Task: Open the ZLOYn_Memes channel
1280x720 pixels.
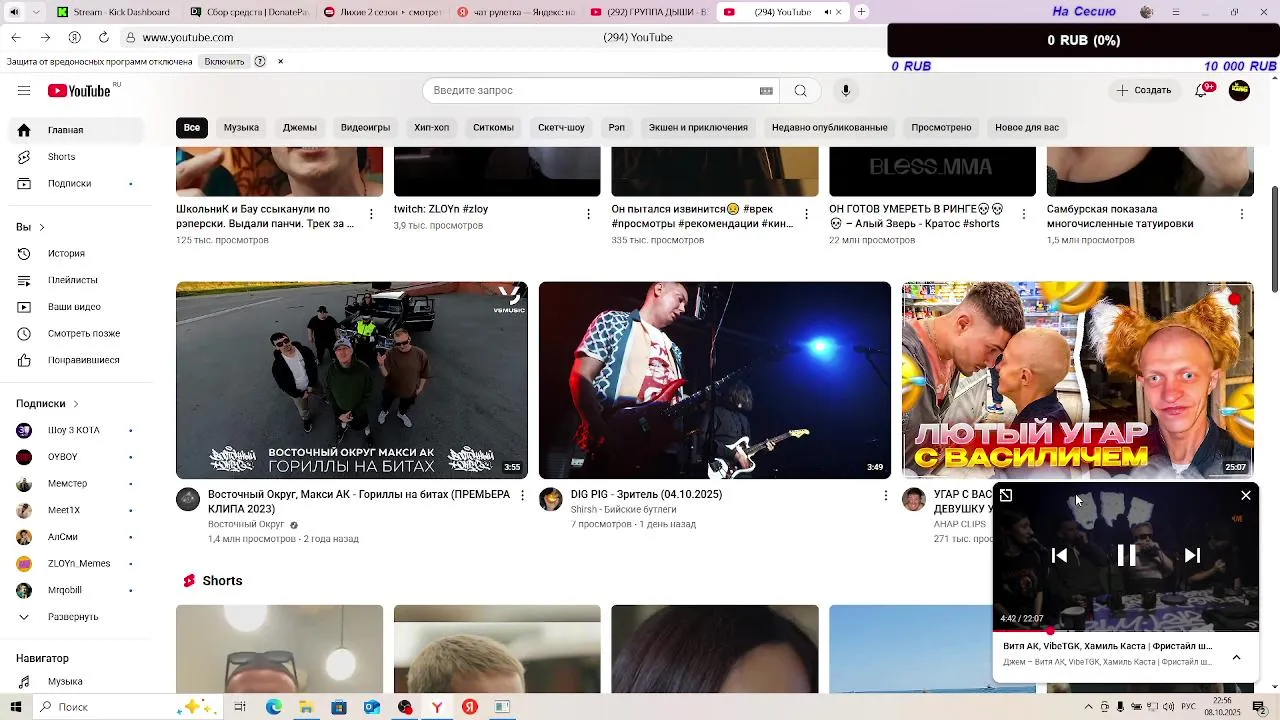Action: (75, 564)
